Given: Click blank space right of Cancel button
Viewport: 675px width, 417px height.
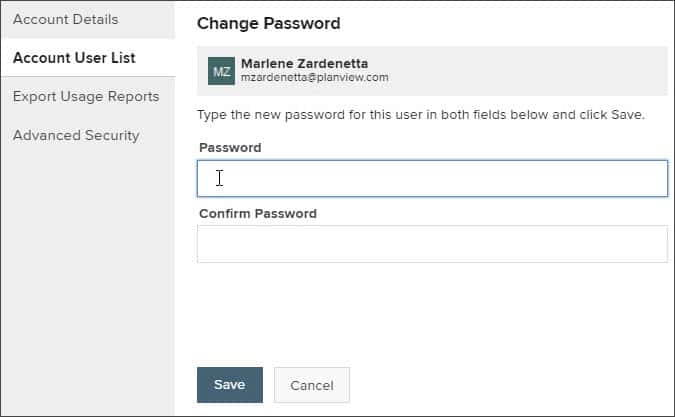Looking at the screenshot, I should 500,385.
